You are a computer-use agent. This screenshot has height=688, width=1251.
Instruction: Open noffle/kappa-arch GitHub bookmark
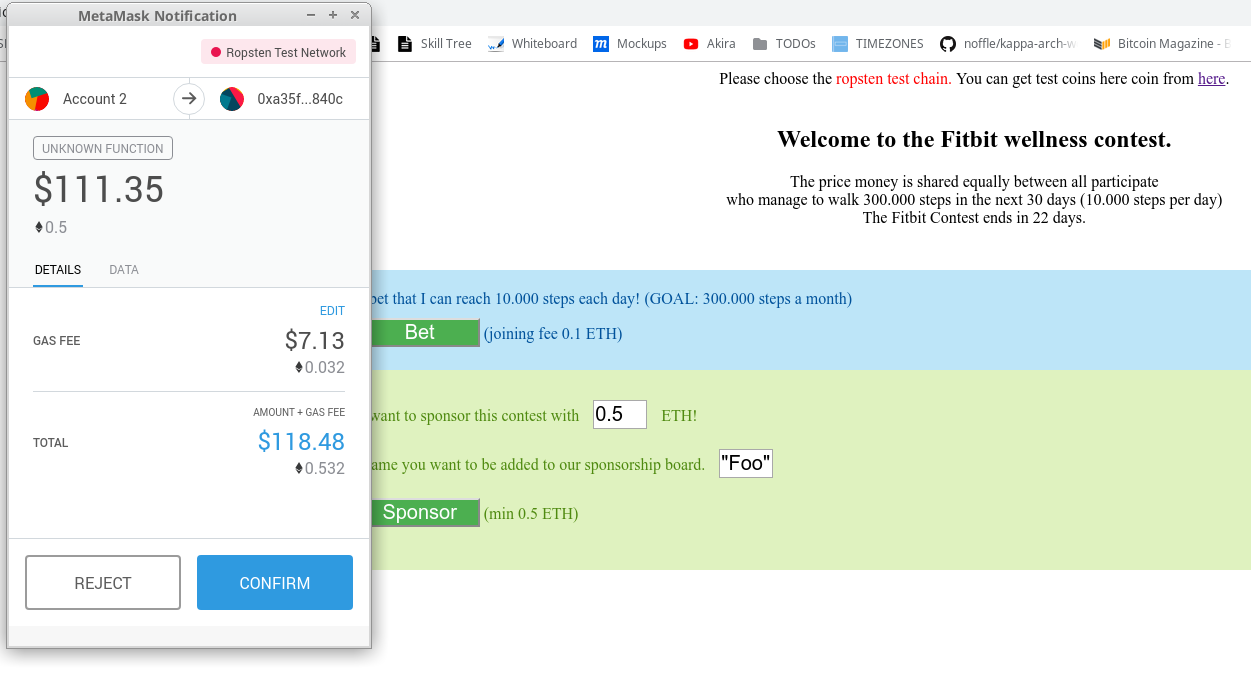click(x=1008, y=43)
